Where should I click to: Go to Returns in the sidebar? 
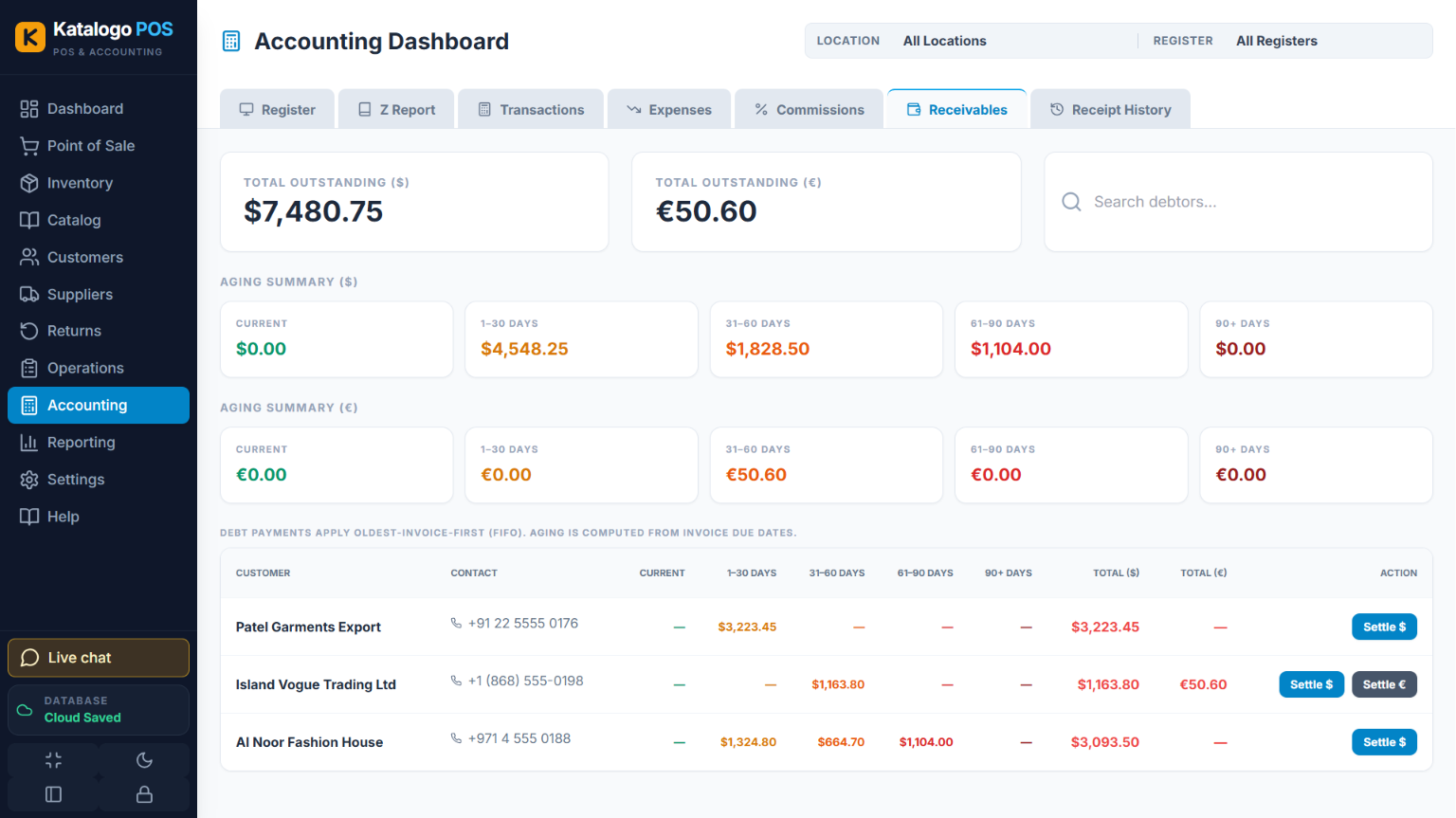[x=99, y=331]
